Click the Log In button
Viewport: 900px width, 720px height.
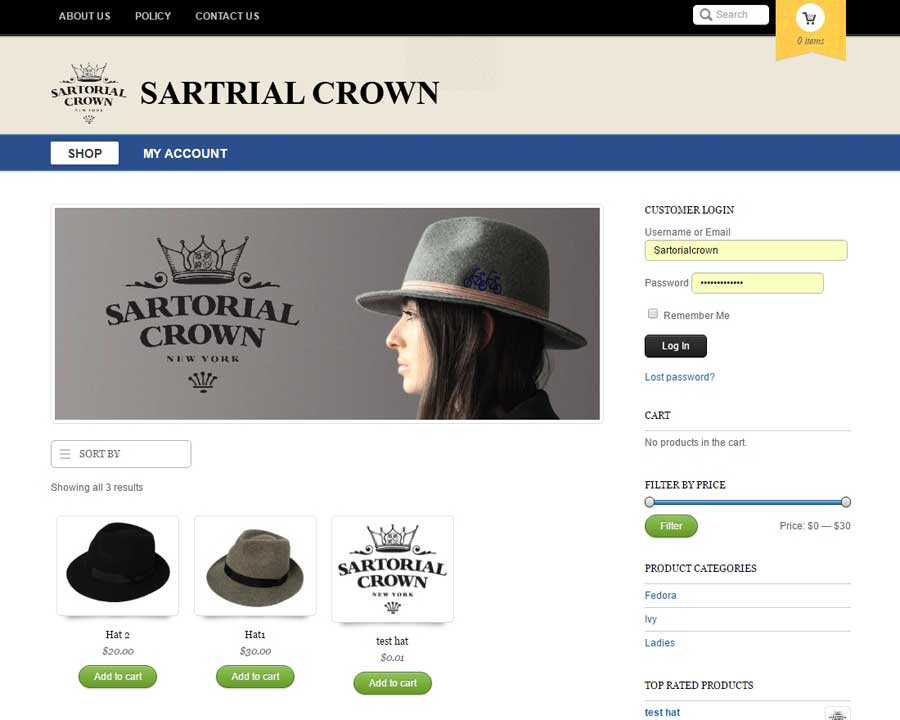click(x=676, y=346)
